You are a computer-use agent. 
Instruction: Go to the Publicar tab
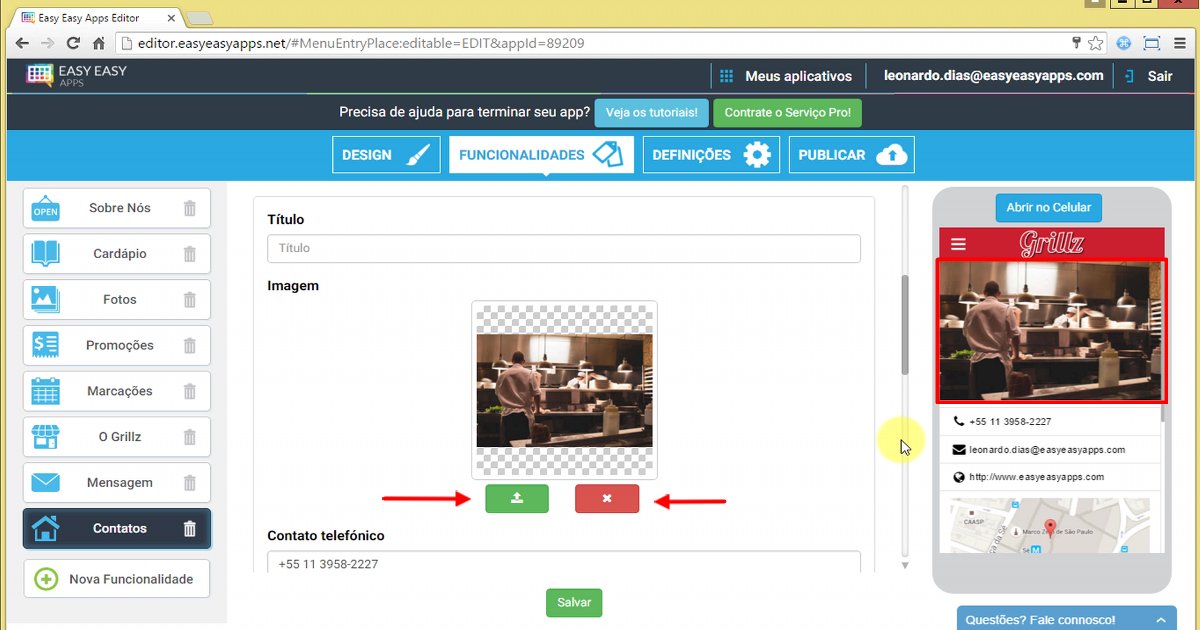tap(851, 155)
